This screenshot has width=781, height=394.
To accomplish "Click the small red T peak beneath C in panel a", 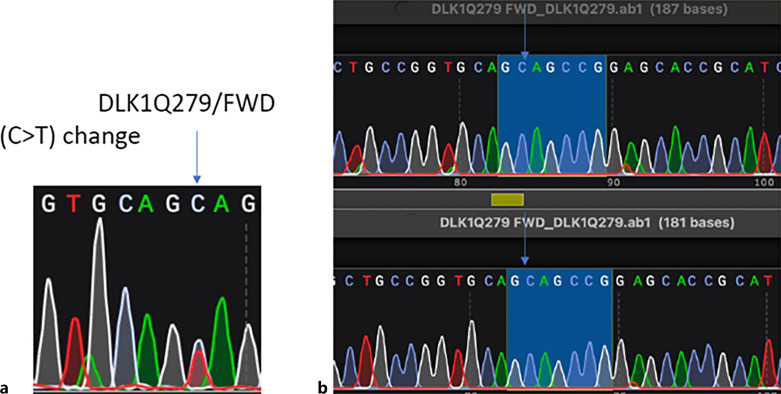I will click(199, 369).
